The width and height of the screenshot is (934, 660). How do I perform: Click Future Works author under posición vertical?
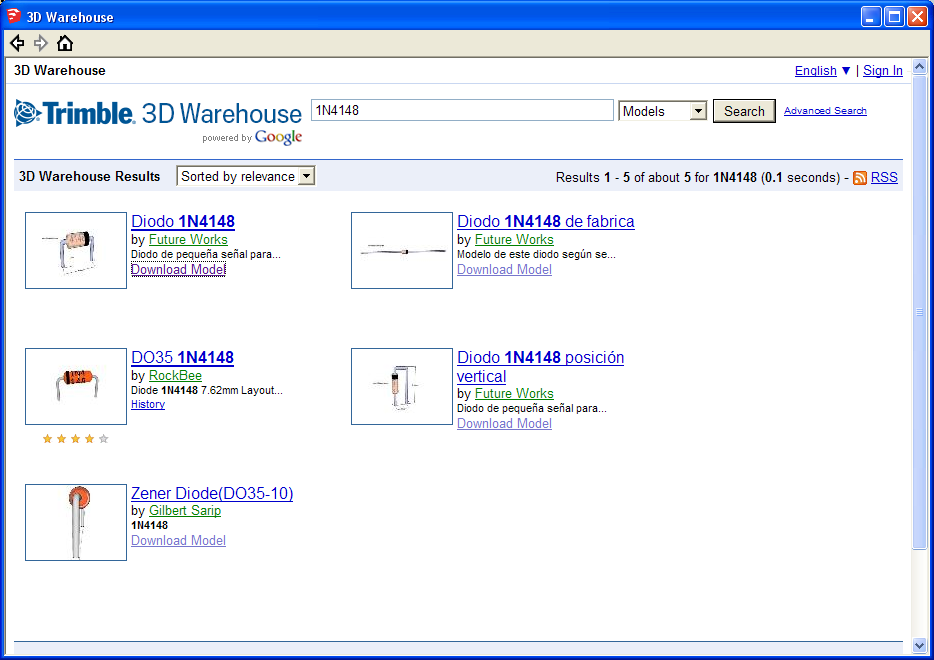point(514,394)
